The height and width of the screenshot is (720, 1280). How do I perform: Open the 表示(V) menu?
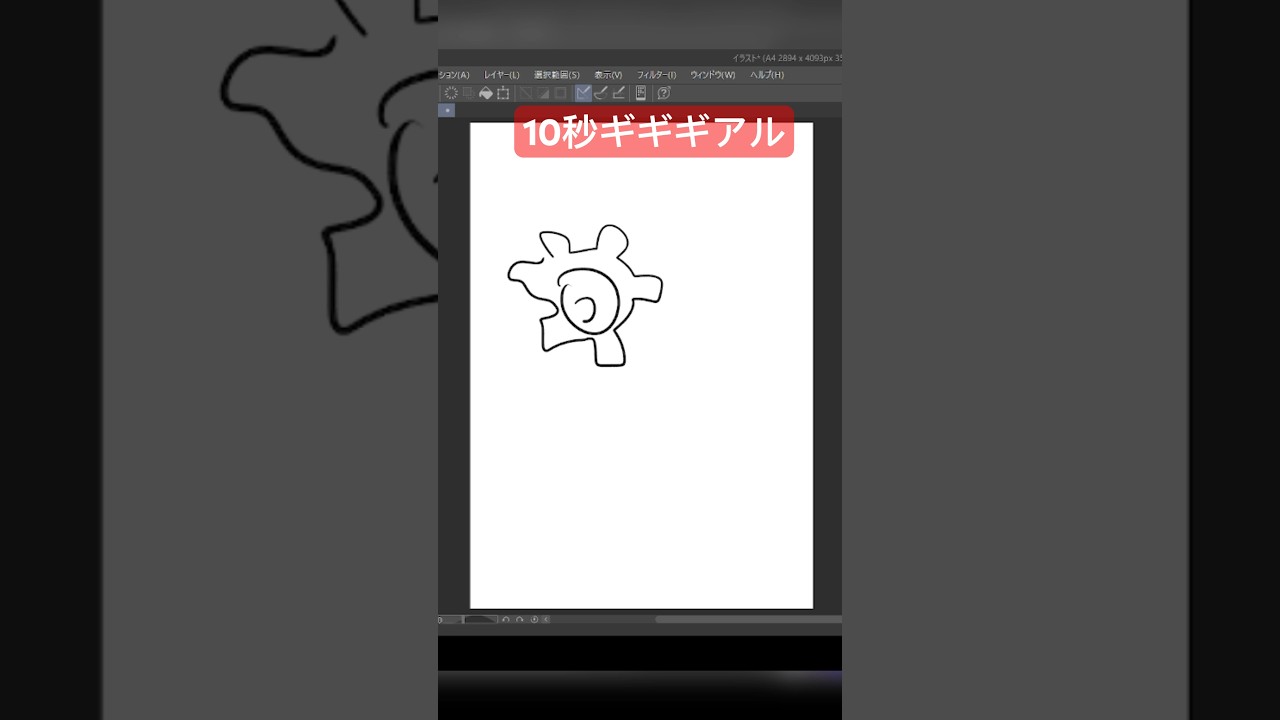607,74
